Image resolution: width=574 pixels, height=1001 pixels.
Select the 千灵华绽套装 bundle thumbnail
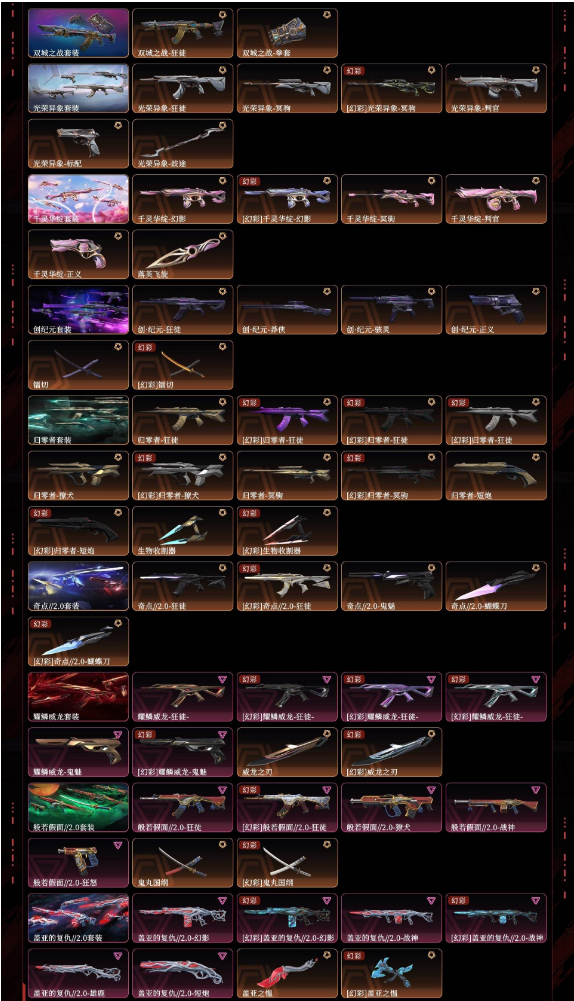[79, 199]
